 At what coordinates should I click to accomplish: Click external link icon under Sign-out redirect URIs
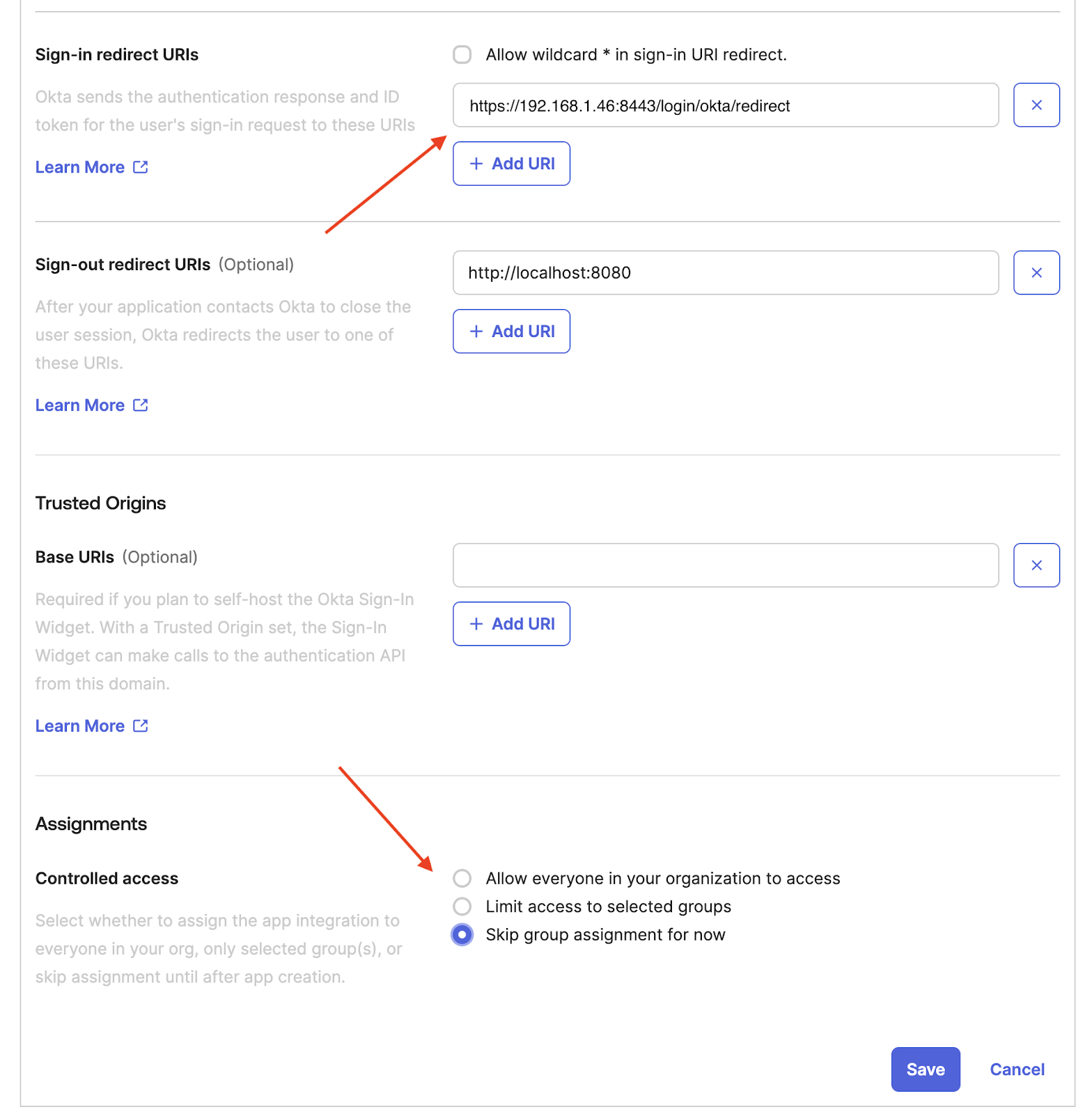(141, 405)
